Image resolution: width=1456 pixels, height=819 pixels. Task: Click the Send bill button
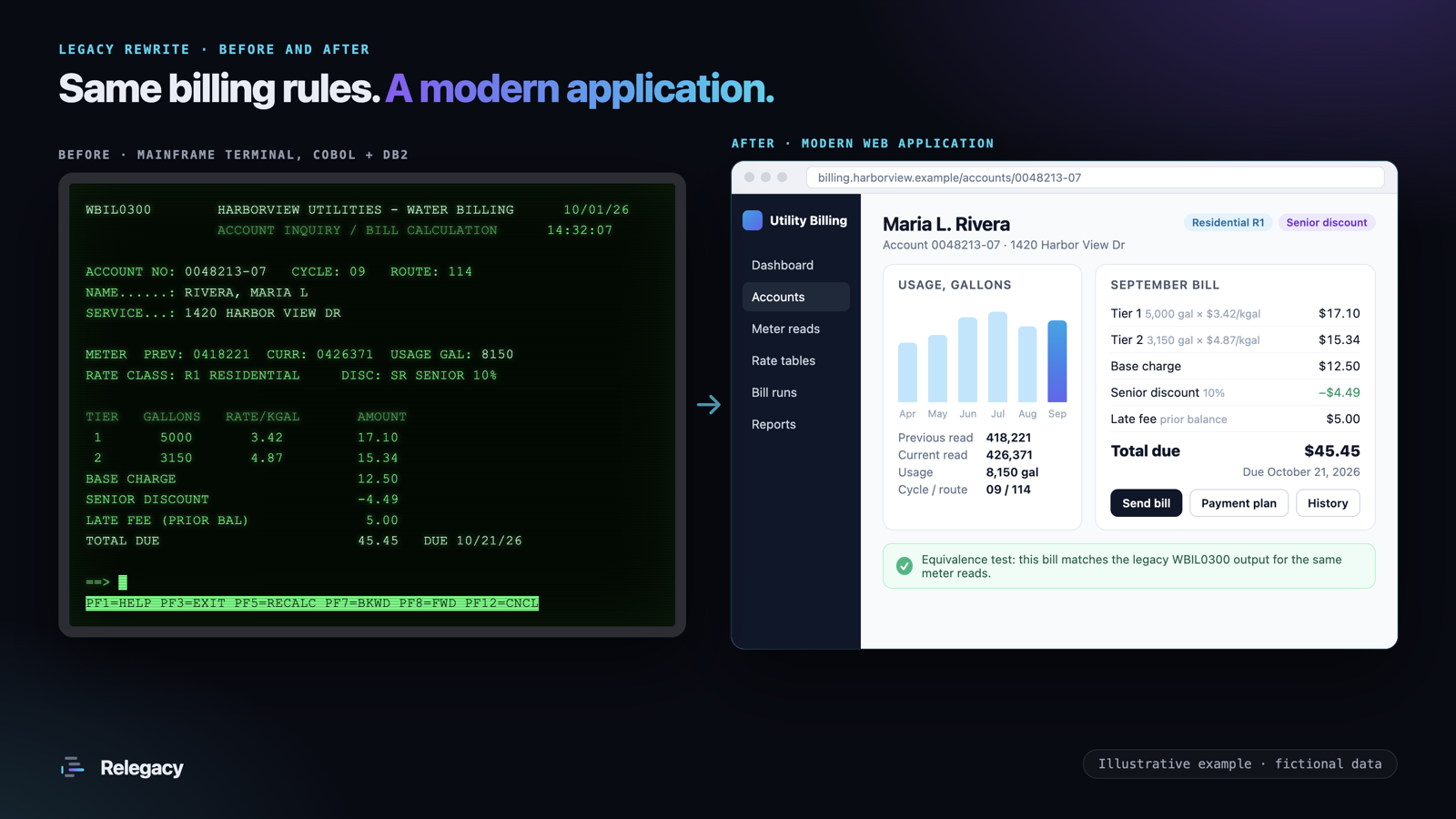1146,503
